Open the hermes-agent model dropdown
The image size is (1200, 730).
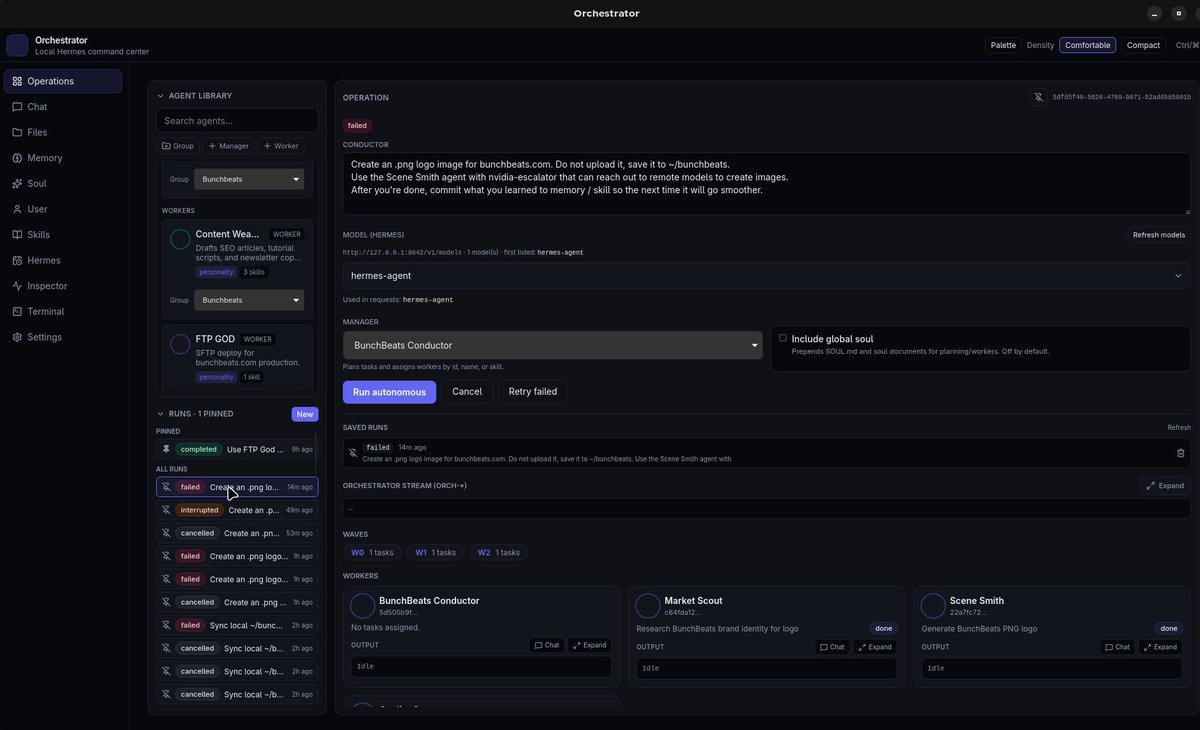tap(767, 275)
